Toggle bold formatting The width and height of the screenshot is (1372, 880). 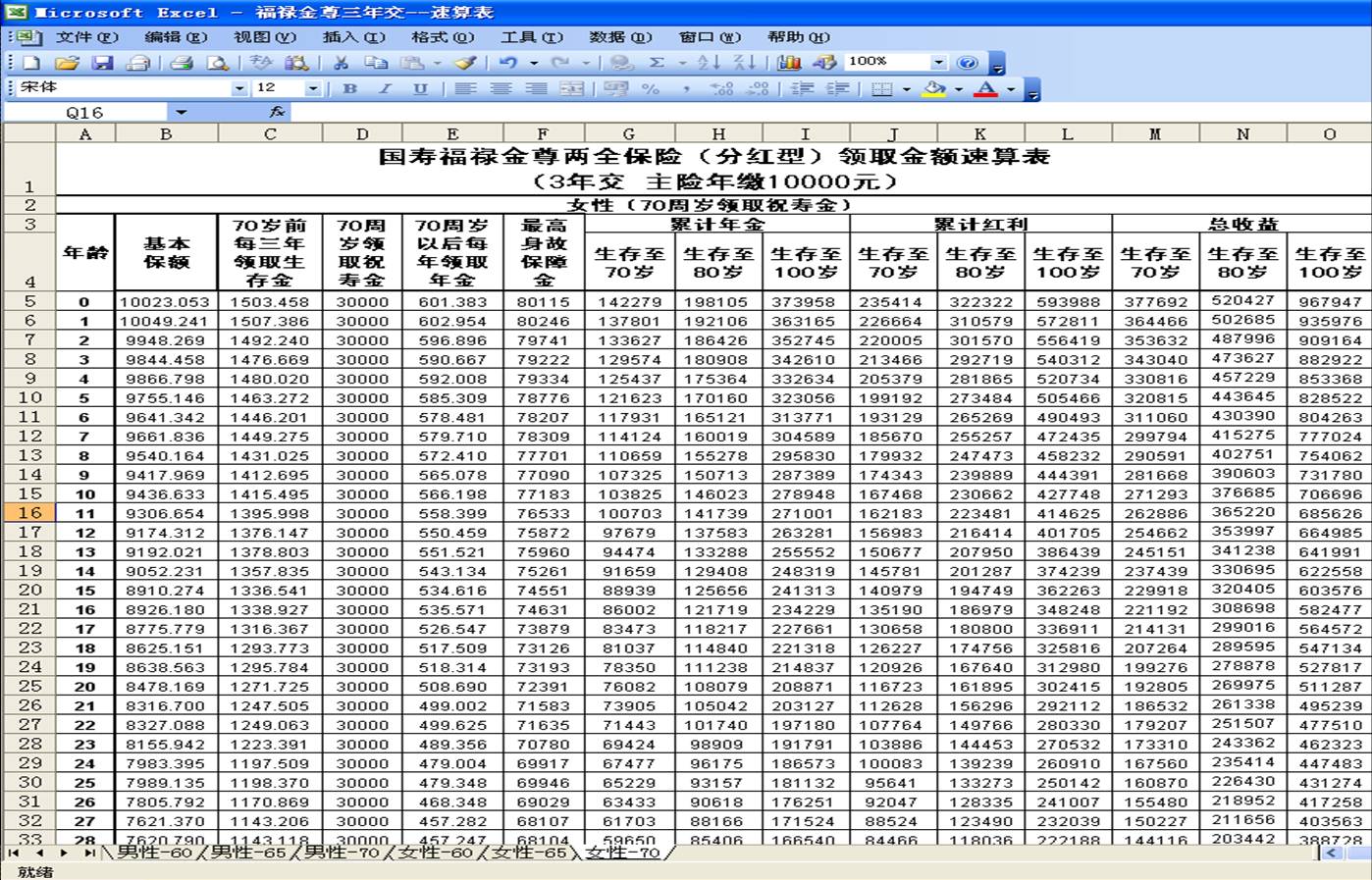click(349, 89)
